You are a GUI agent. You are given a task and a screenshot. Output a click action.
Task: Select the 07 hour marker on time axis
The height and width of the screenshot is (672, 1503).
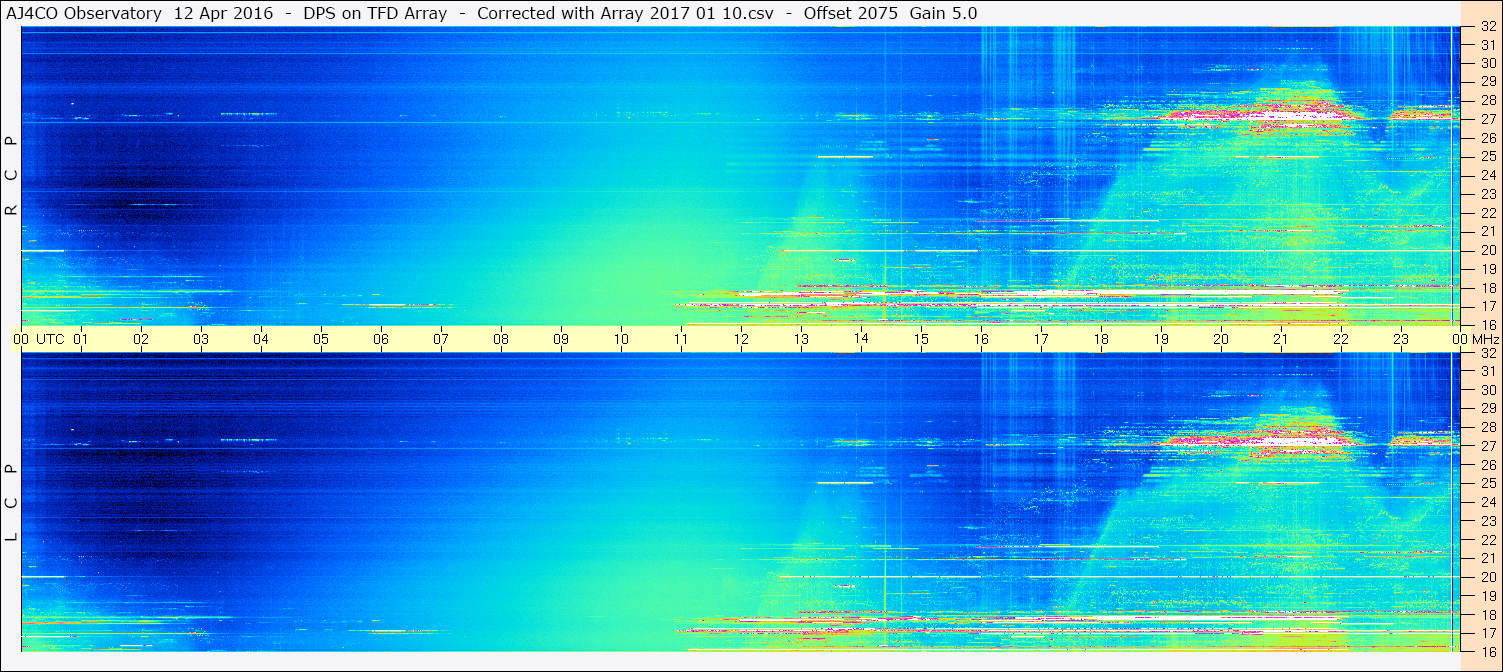pyautogui.click(x=441, y=339)
